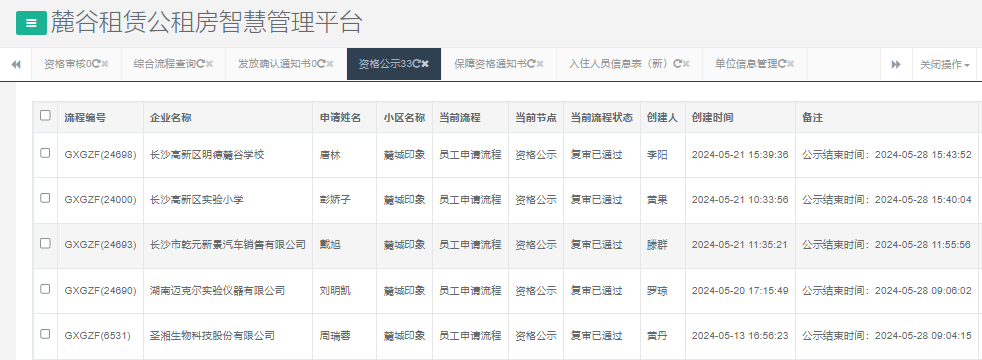Click company 长沙市乾元新景汽车销售有限公司
982x360 pixels.
tap(228, 245)
